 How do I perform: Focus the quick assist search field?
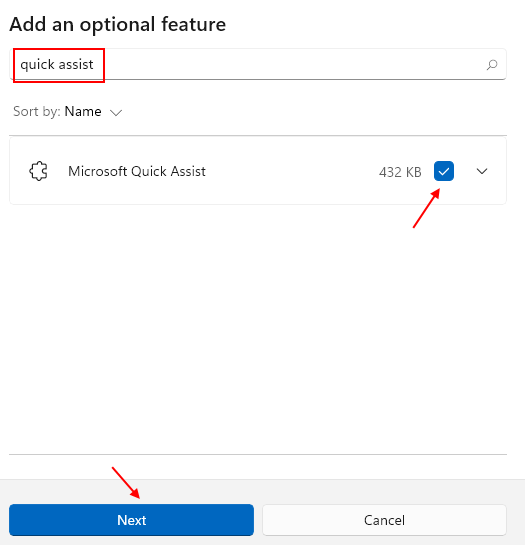[x=258, y=64]
